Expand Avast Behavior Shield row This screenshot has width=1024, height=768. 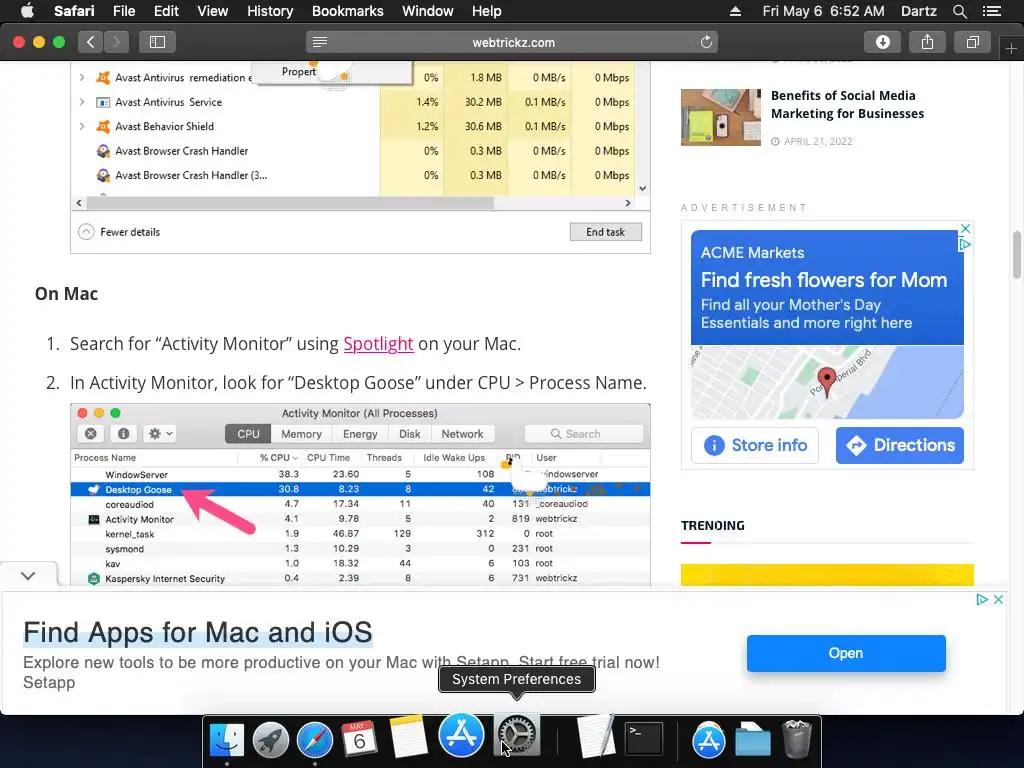point(82,126)
